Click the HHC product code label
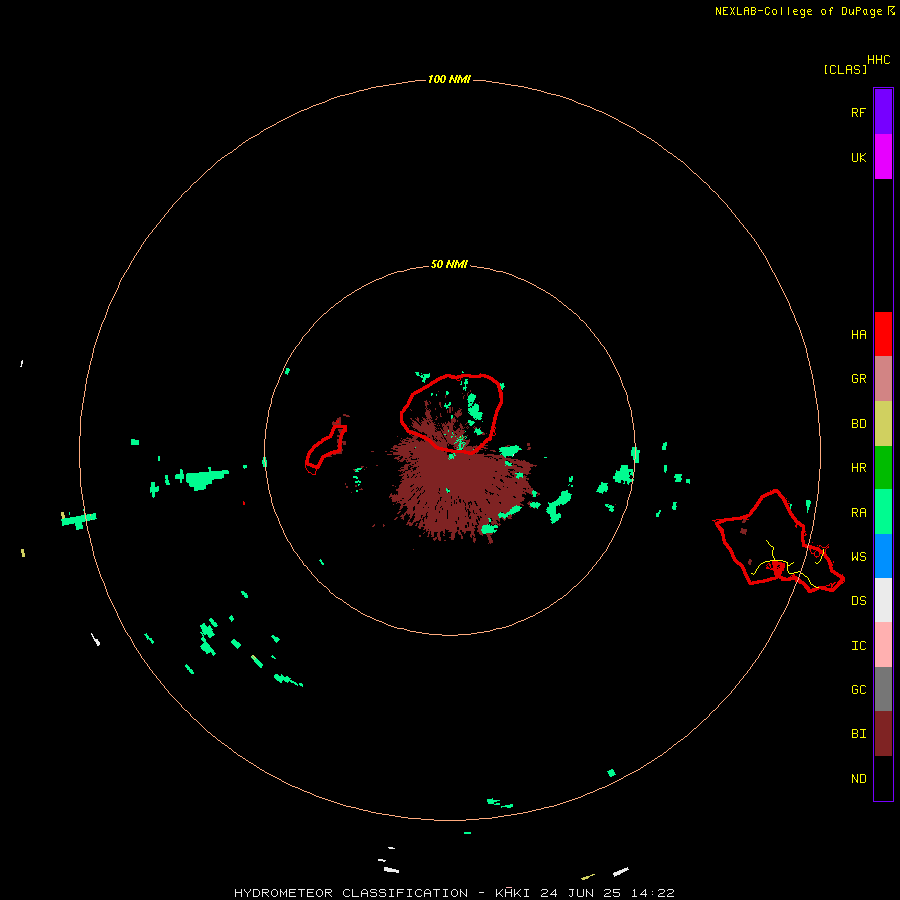This screenshot has width=900, height=900. (x=878, y=60)
